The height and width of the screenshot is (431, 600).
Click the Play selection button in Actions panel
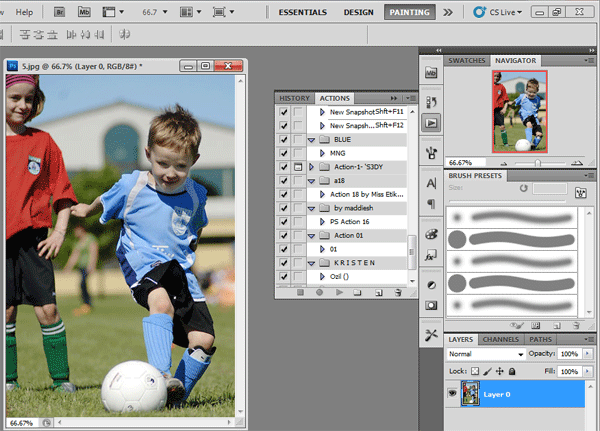point(340,292)
